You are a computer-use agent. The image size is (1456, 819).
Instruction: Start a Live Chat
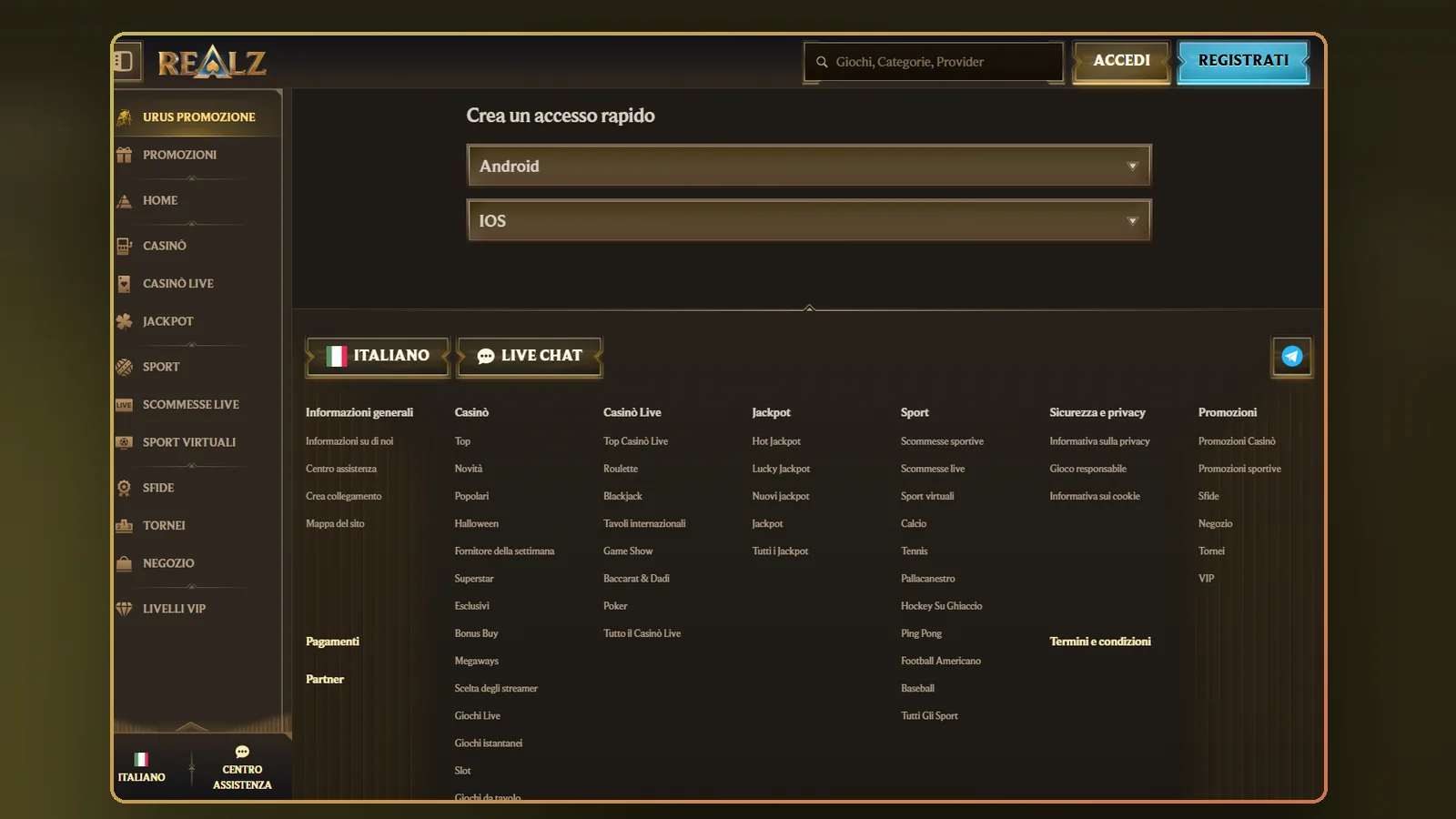530,356
